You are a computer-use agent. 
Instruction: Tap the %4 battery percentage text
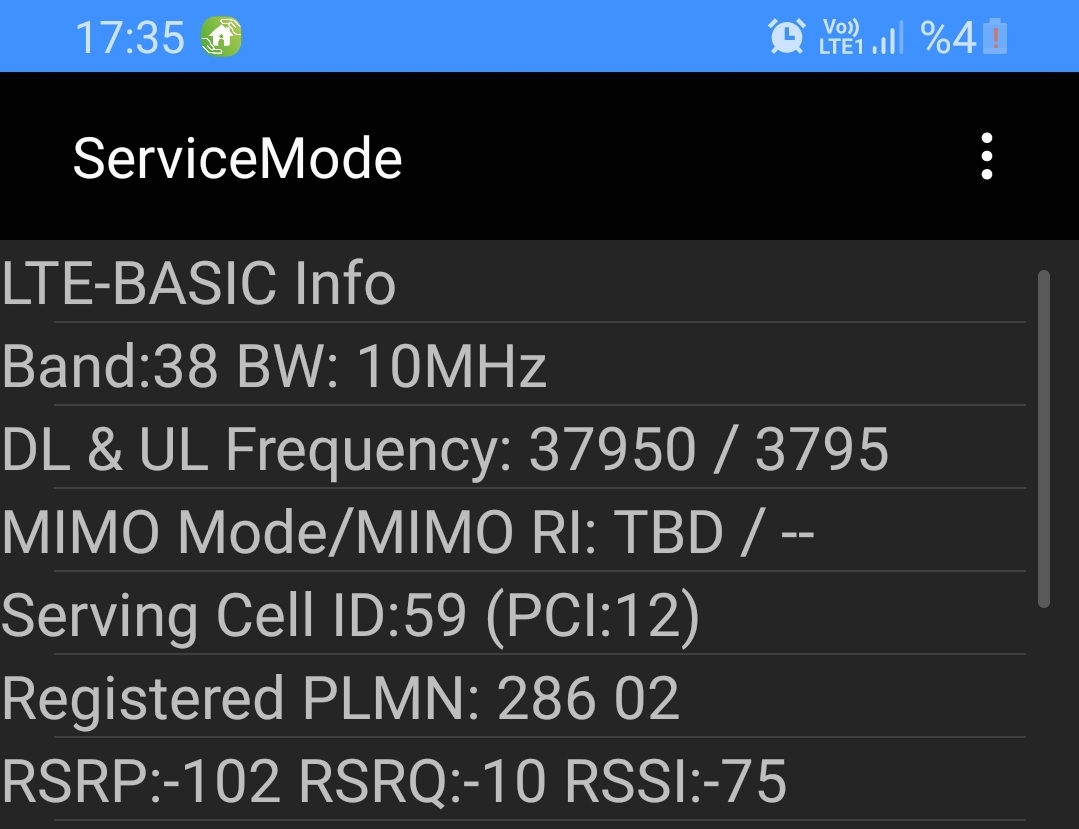948,37
